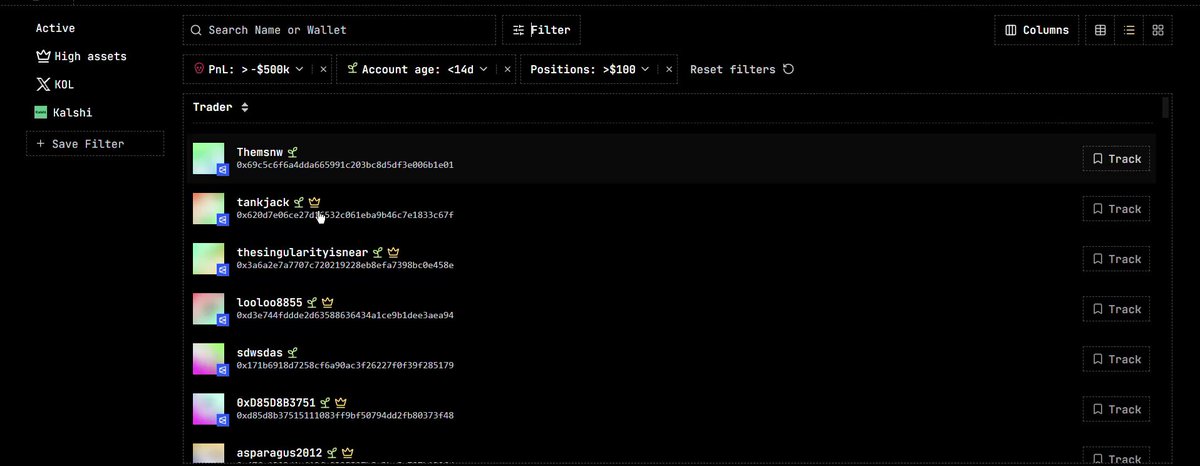Click wallet address starting 0x69c5c6f6

345,165
